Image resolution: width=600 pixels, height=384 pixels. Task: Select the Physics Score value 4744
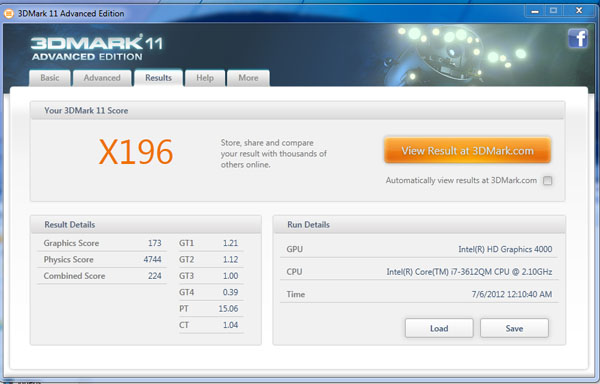pyautogui.click(x=152, y=260)
